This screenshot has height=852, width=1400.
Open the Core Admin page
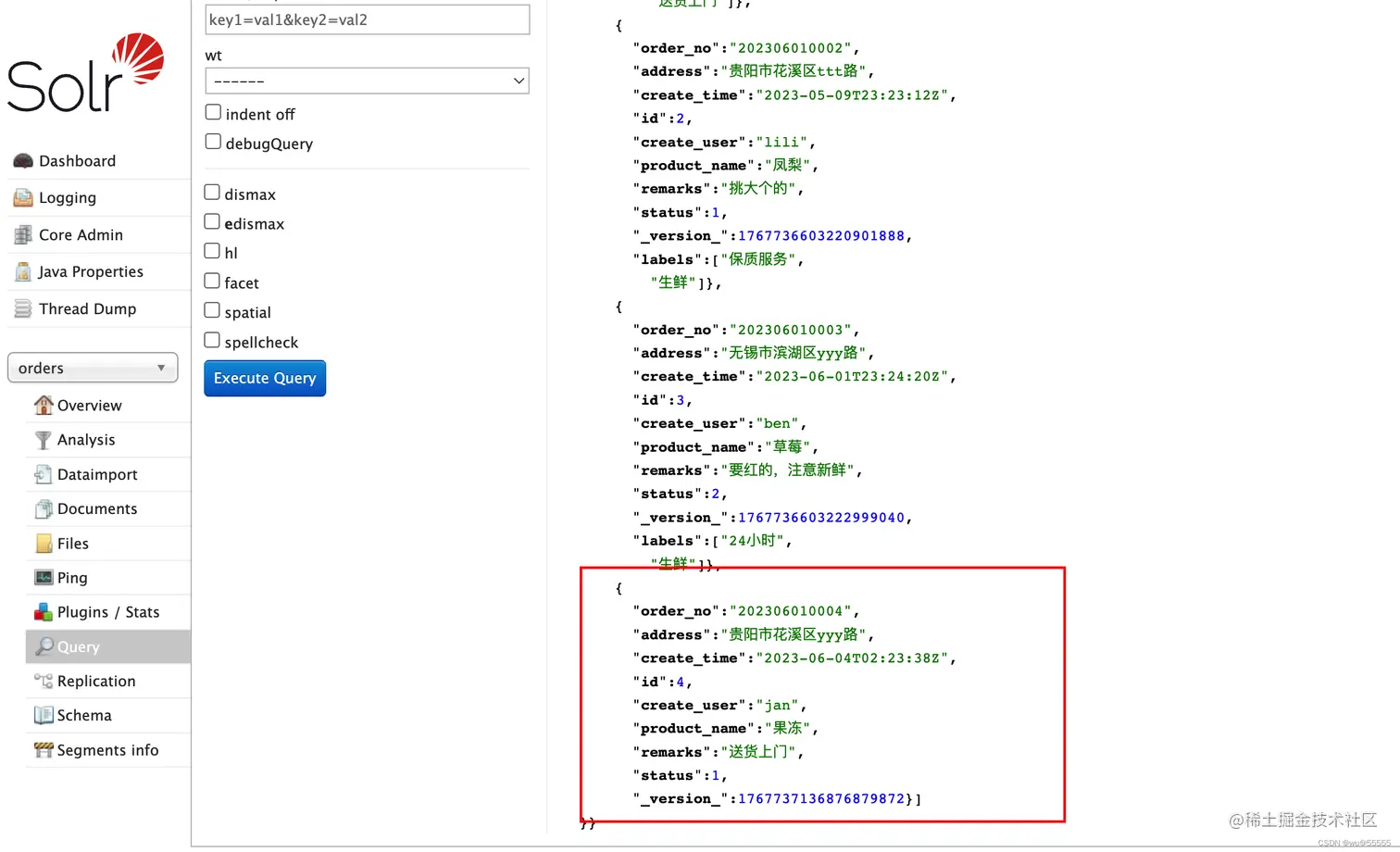81,235
